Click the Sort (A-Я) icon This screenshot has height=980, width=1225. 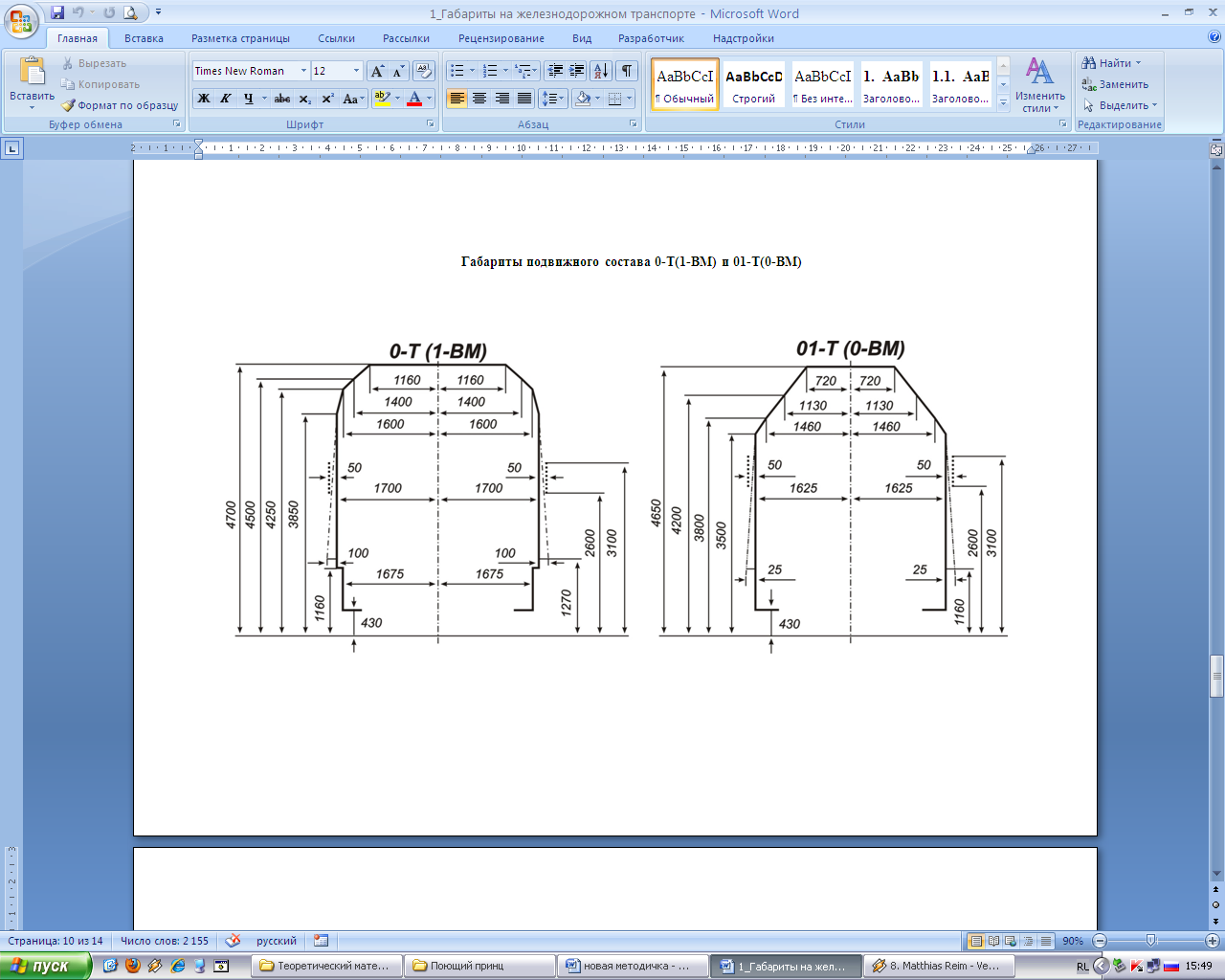(601, 71)
